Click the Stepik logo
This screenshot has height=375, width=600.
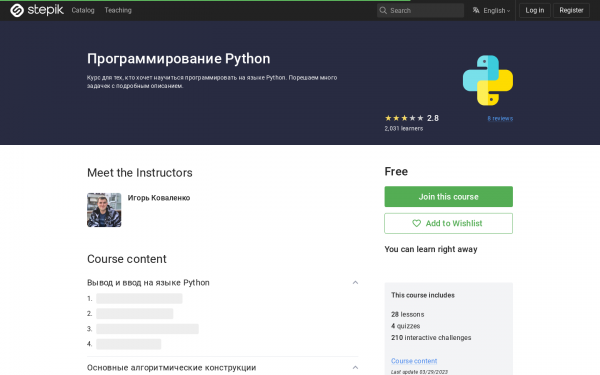click(x=37, y=10)
